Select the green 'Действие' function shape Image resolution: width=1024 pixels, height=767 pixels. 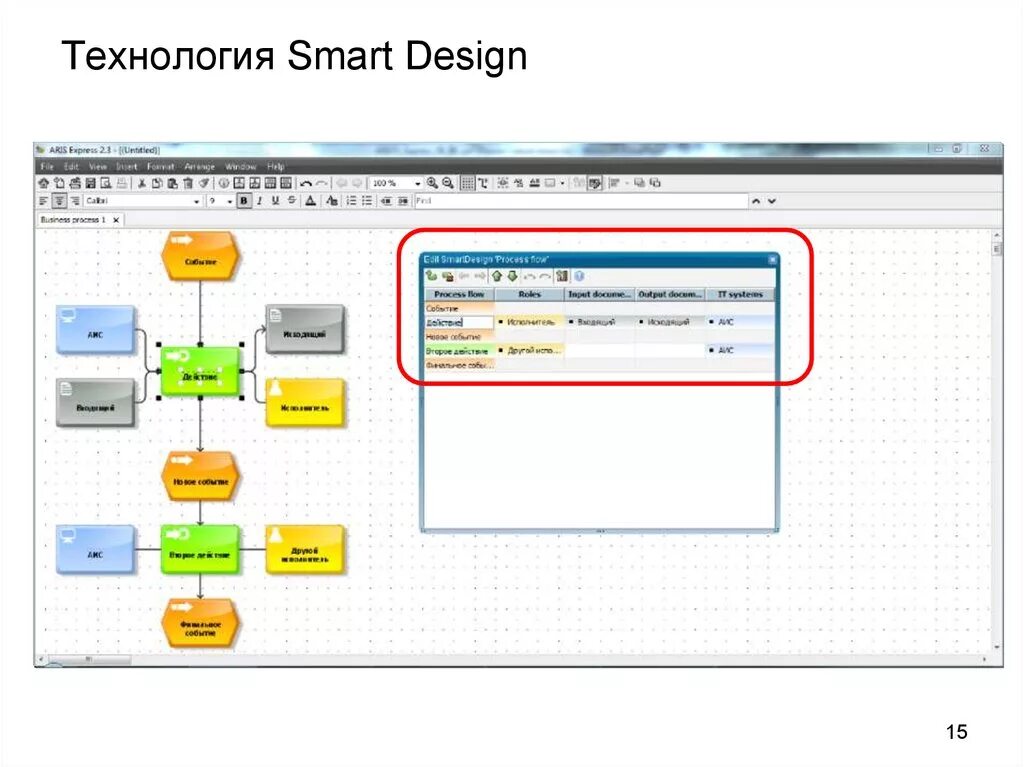[x=200, y=371]
